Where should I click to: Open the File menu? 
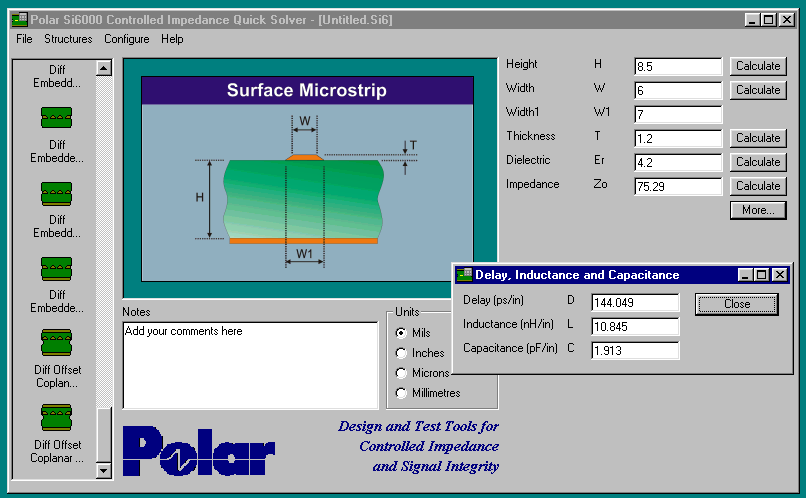pos(24,39)
